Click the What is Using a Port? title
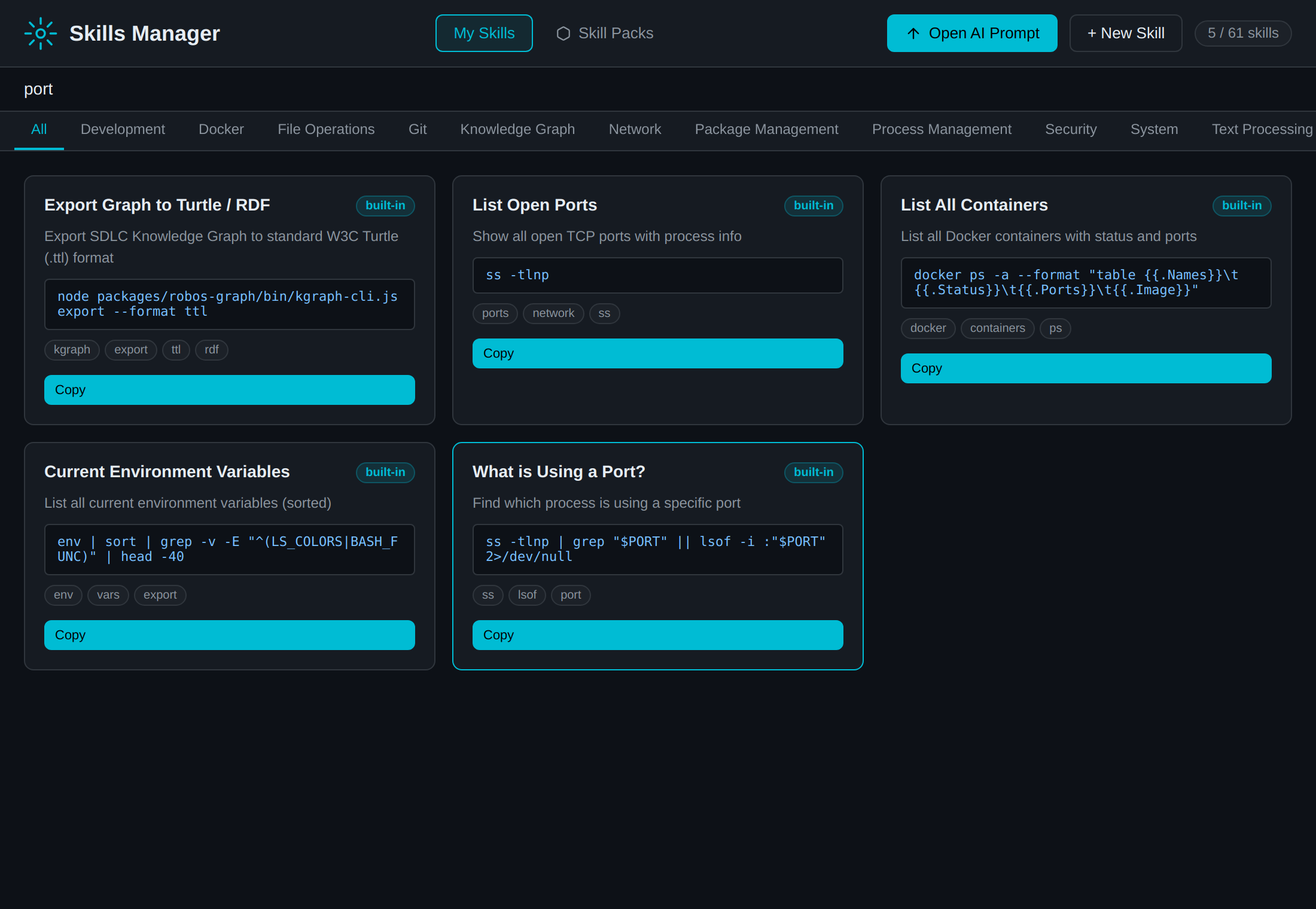 coord(559,472)
